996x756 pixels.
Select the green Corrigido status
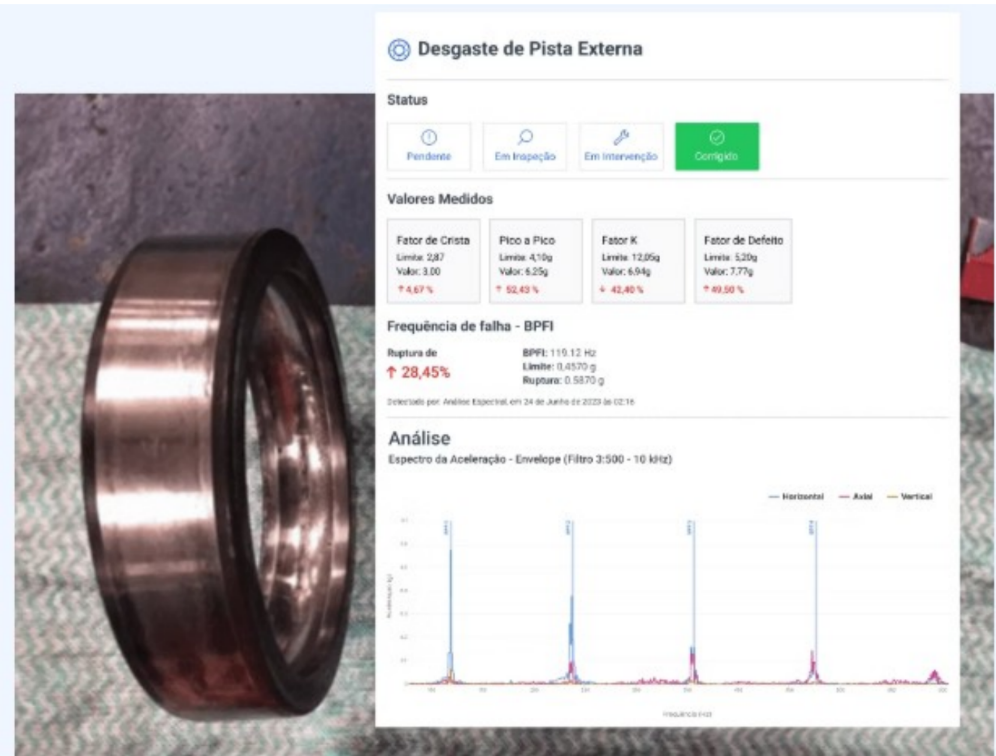(x=717, y=147)
